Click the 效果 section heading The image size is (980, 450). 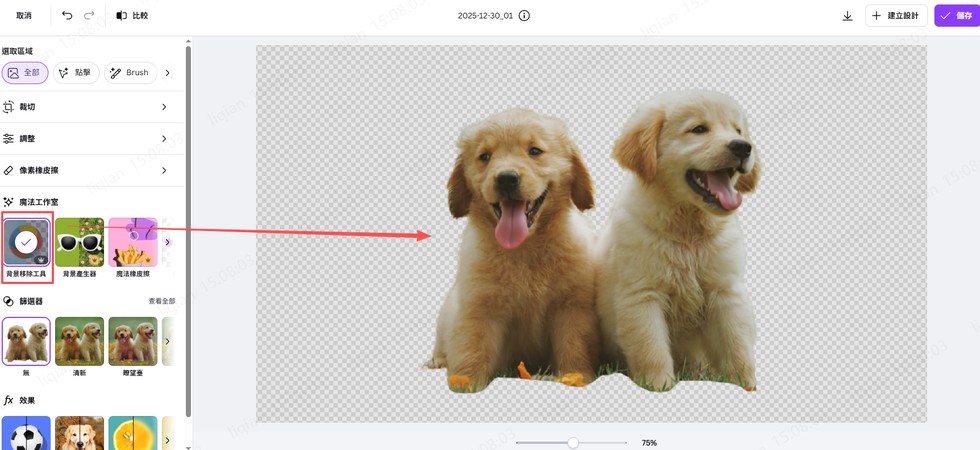[28, 400]
